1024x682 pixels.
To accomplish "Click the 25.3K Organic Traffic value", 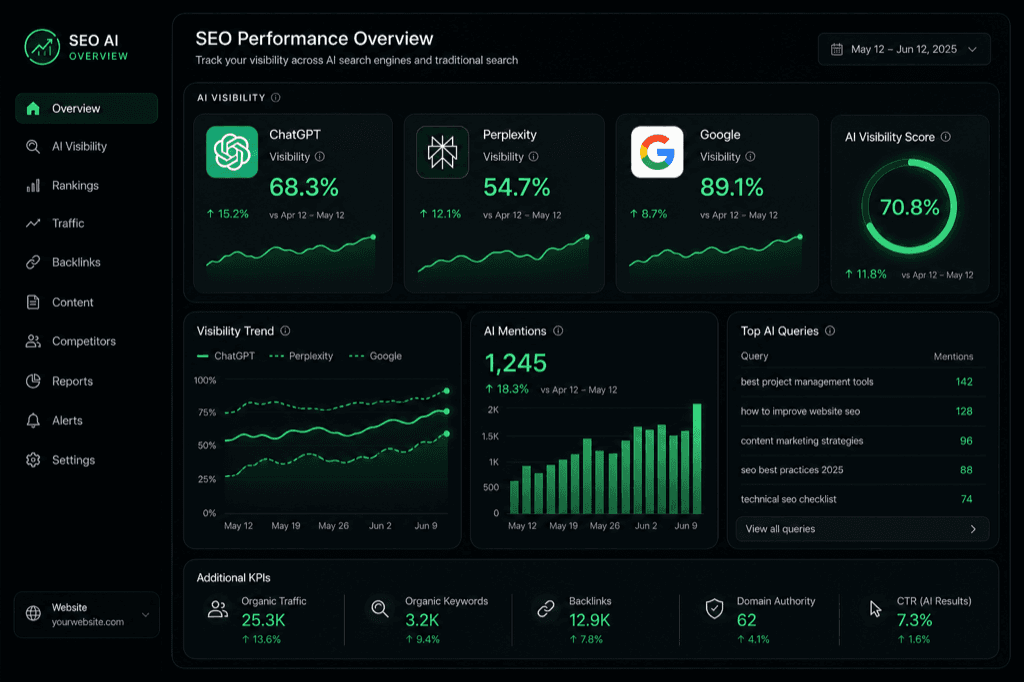I will click(x=263, y=620).
